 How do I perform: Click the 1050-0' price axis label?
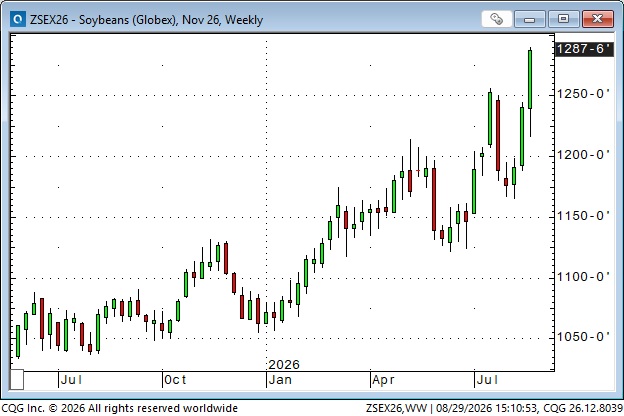coord(583,337)
